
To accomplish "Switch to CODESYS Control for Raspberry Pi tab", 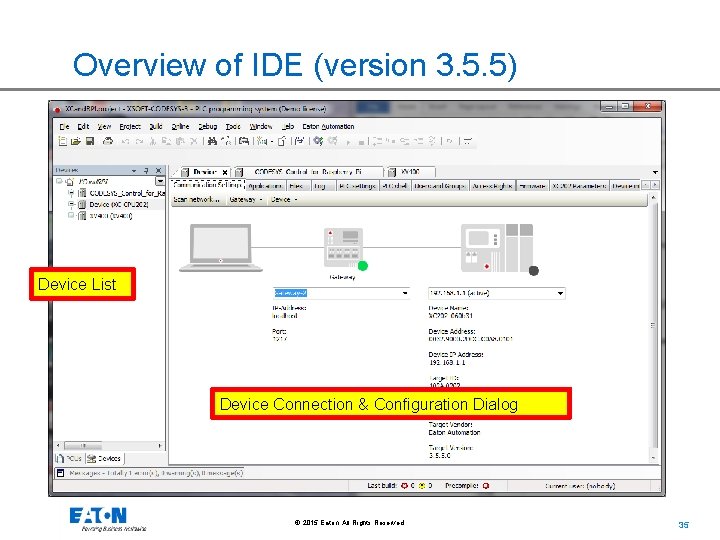I will (x=308, y=172).
